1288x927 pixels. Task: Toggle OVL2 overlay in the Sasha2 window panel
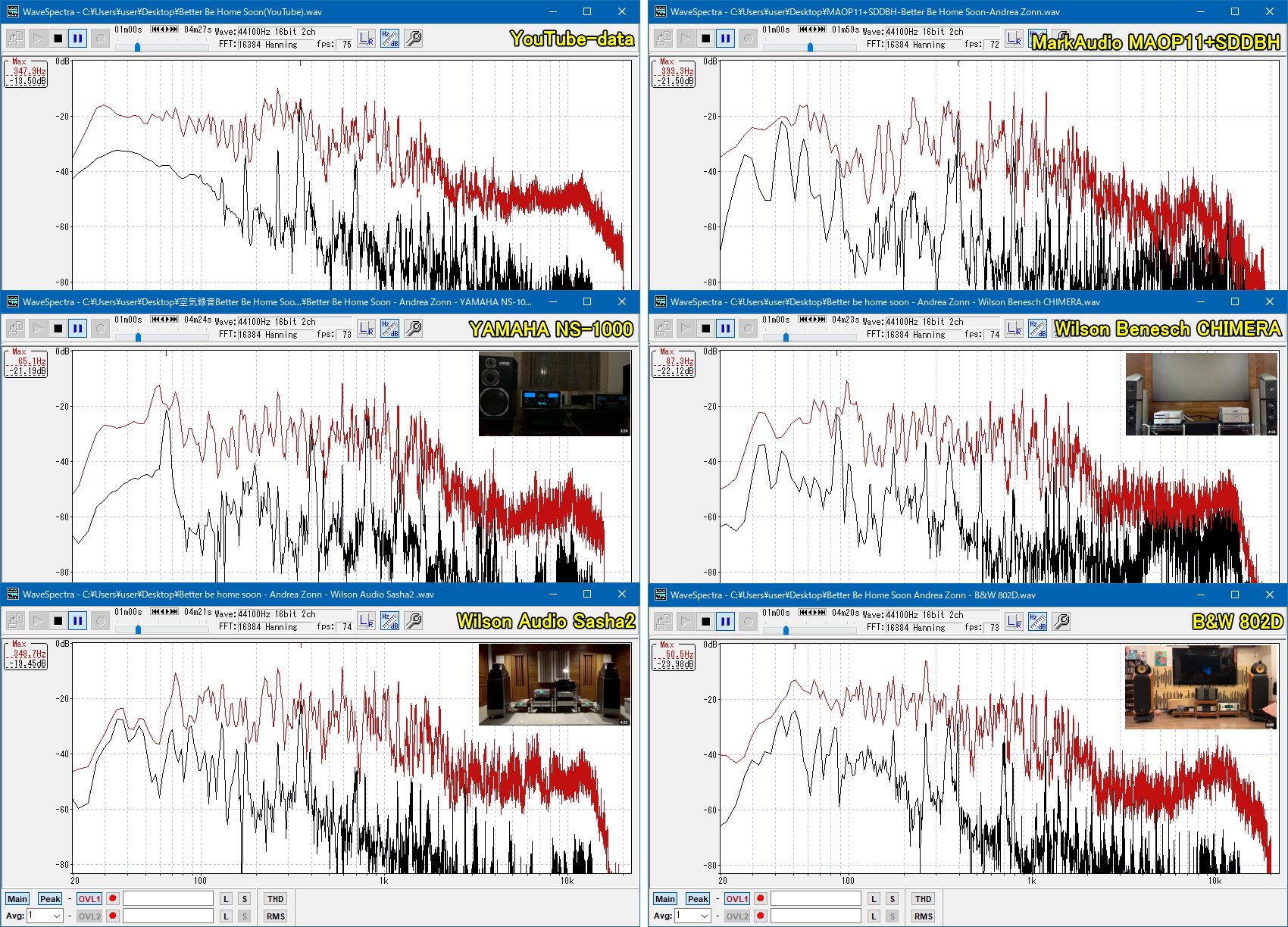[x=89, y=916]
